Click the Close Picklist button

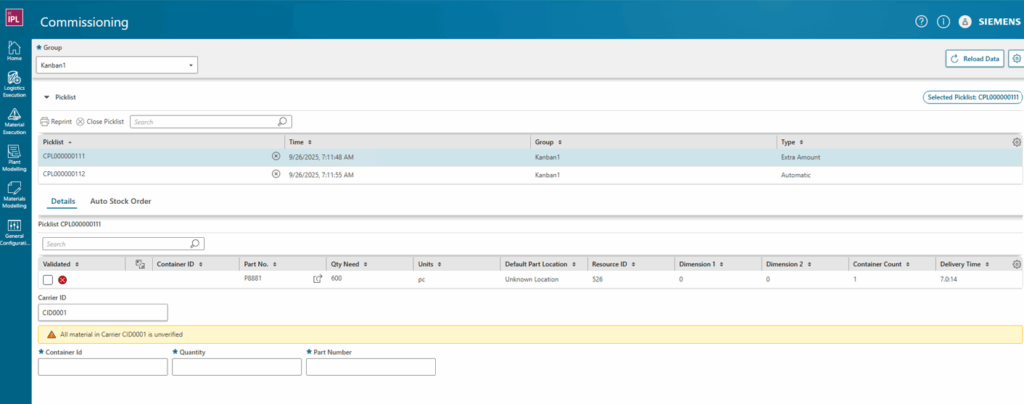tap(100, 121)
